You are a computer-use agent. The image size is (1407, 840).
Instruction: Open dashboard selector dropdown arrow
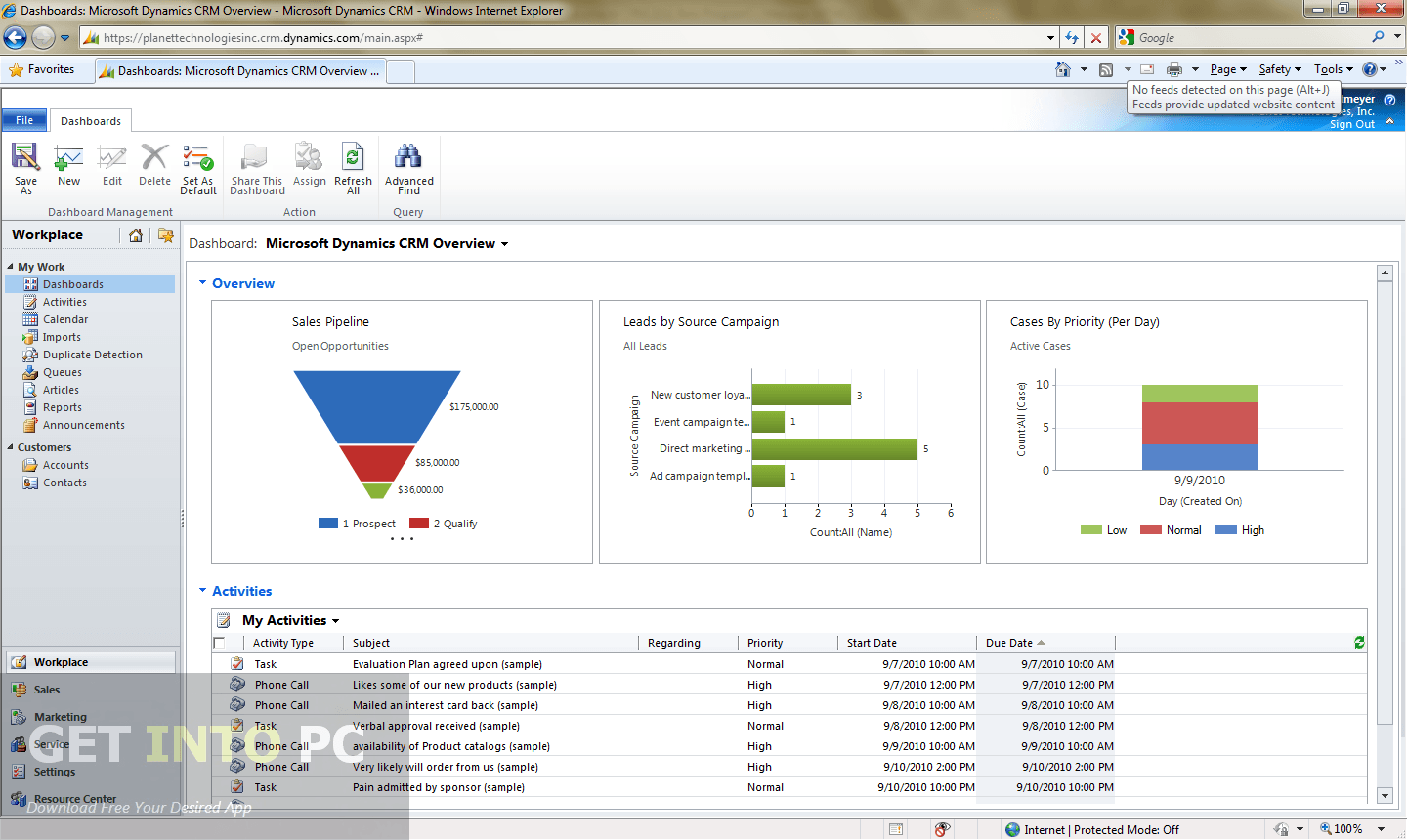tap(505, 244)
